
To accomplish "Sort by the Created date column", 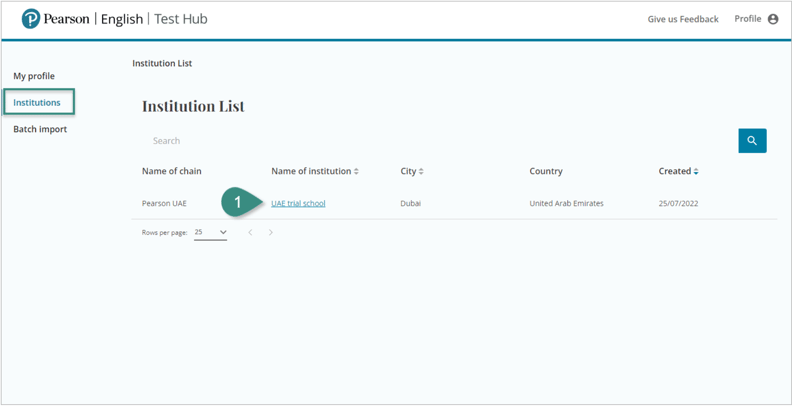I will (x=696, y=172).
